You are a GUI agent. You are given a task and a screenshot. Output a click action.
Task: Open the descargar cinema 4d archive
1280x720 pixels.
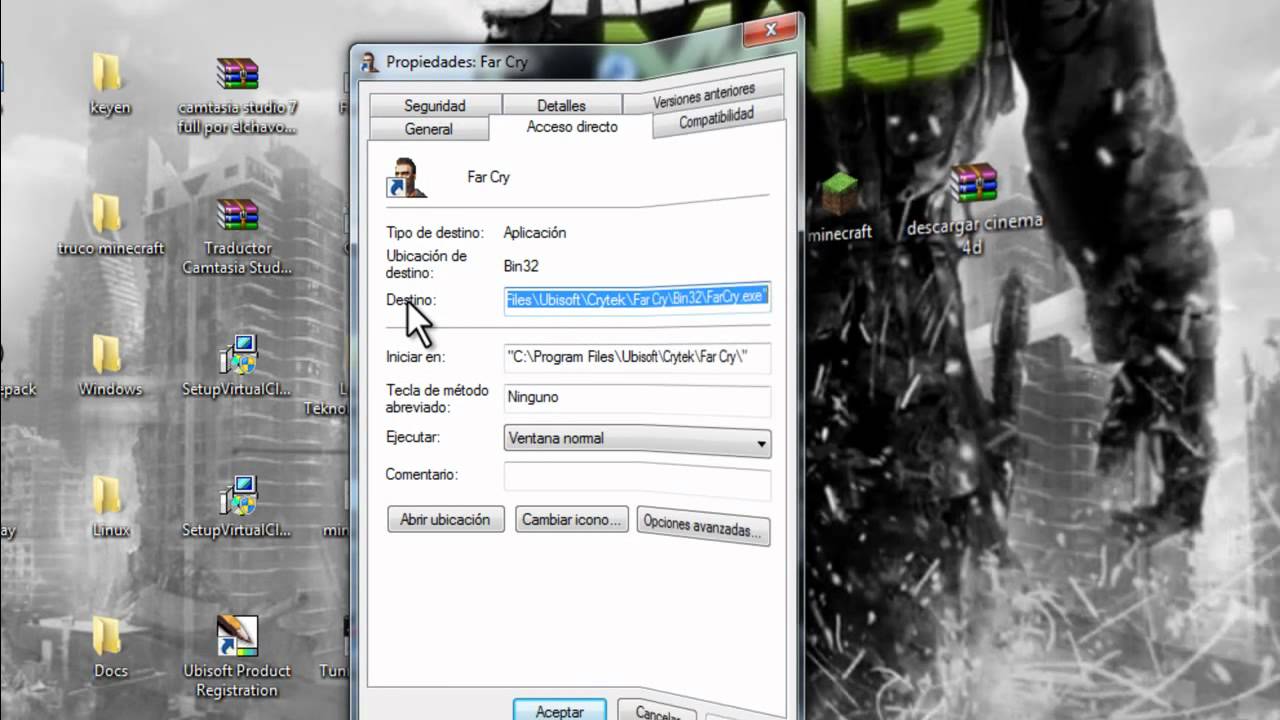[973, 183]
